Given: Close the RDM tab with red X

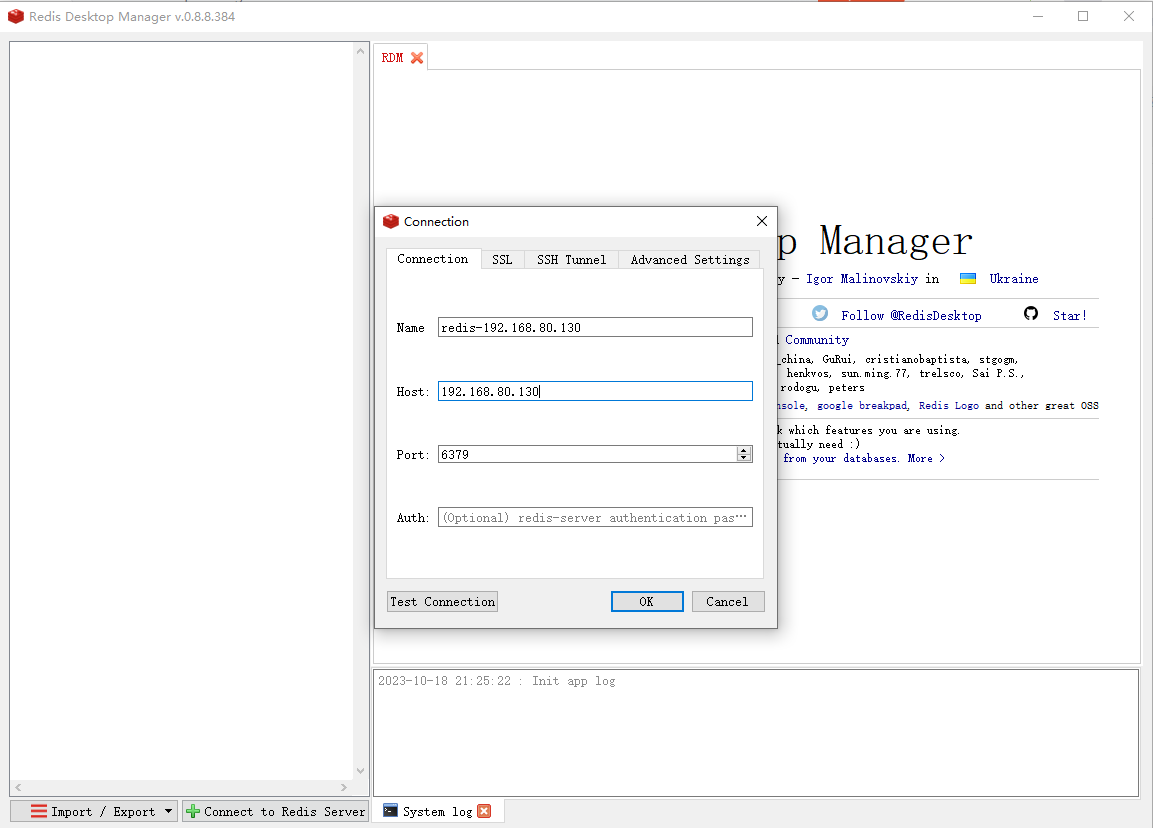Looking at the screenshot, I should 417,58.
